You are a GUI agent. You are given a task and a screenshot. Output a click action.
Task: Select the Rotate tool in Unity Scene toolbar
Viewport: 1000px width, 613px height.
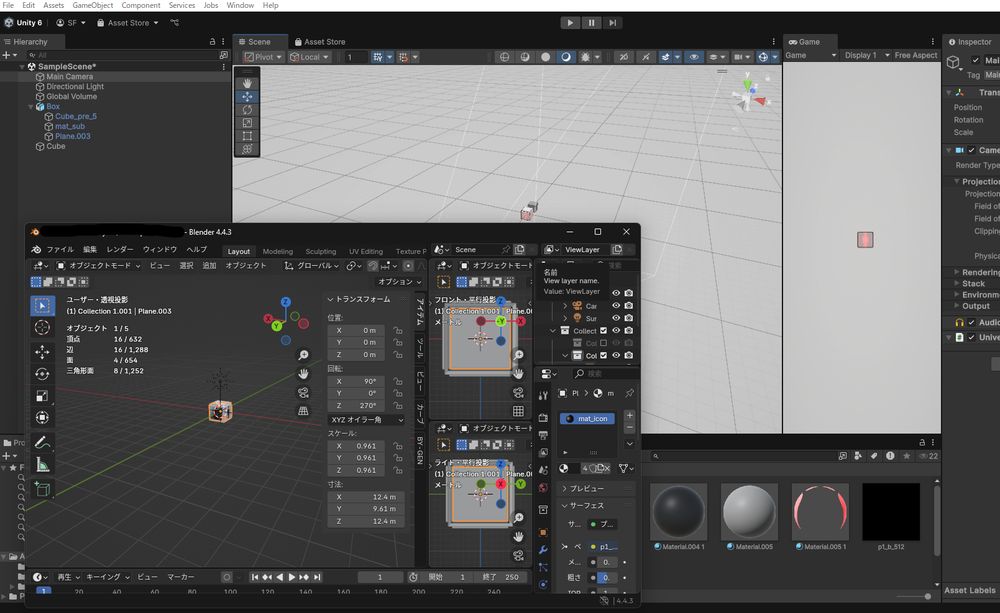(x=247, y=110)
